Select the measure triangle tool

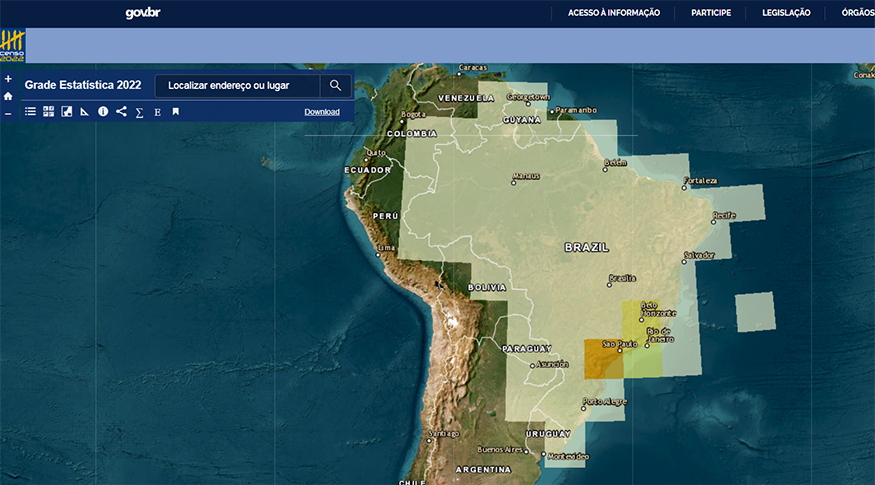click(x=84, y=112)
